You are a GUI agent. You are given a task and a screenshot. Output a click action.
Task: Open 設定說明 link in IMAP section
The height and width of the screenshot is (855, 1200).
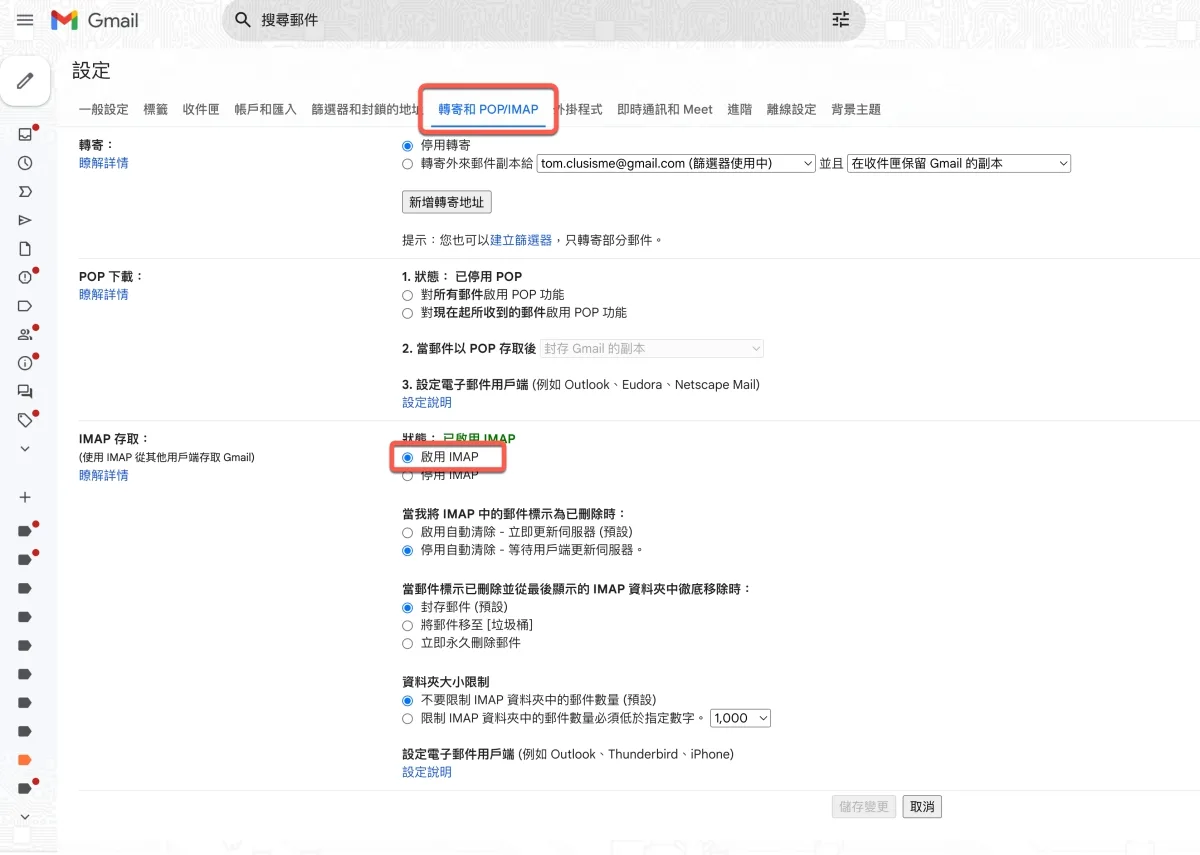point(427,773)
